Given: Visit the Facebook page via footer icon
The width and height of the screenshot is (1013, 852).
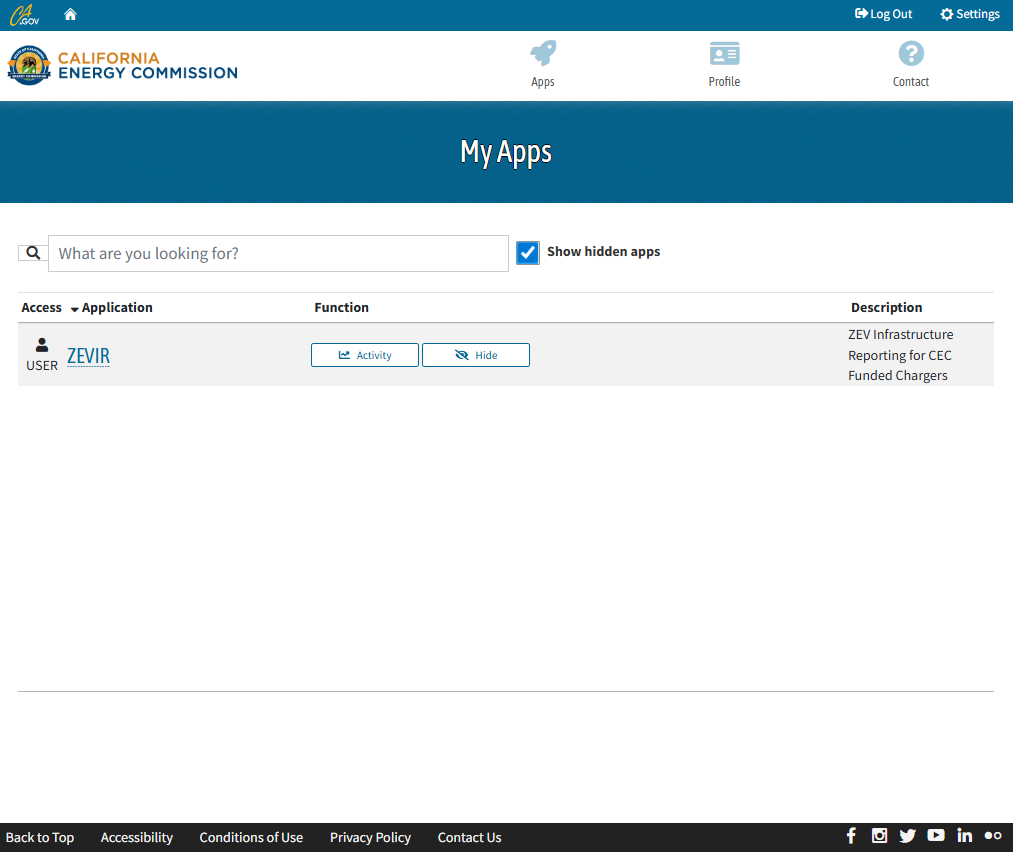Looking at the screenshot, I should click(x=851, y=836).
